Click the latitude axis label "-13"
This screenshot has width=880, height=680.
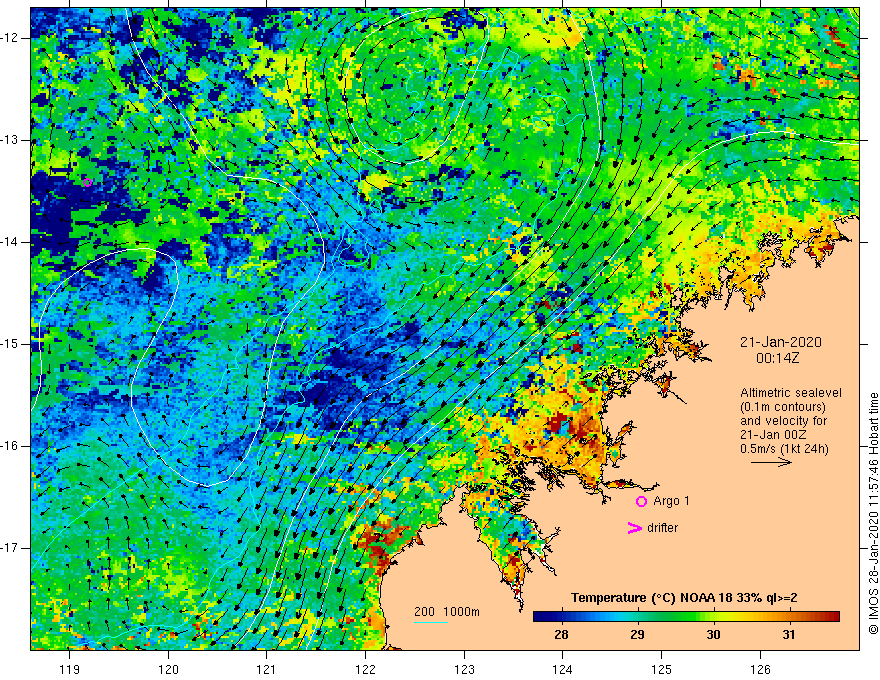(x=11, y=140)
